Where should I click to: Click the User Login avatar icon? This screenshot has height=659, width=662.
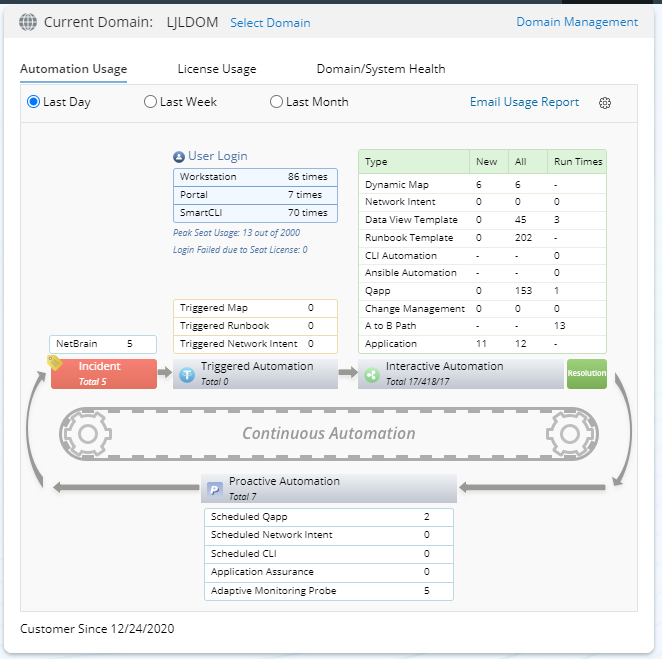(179, 157)
